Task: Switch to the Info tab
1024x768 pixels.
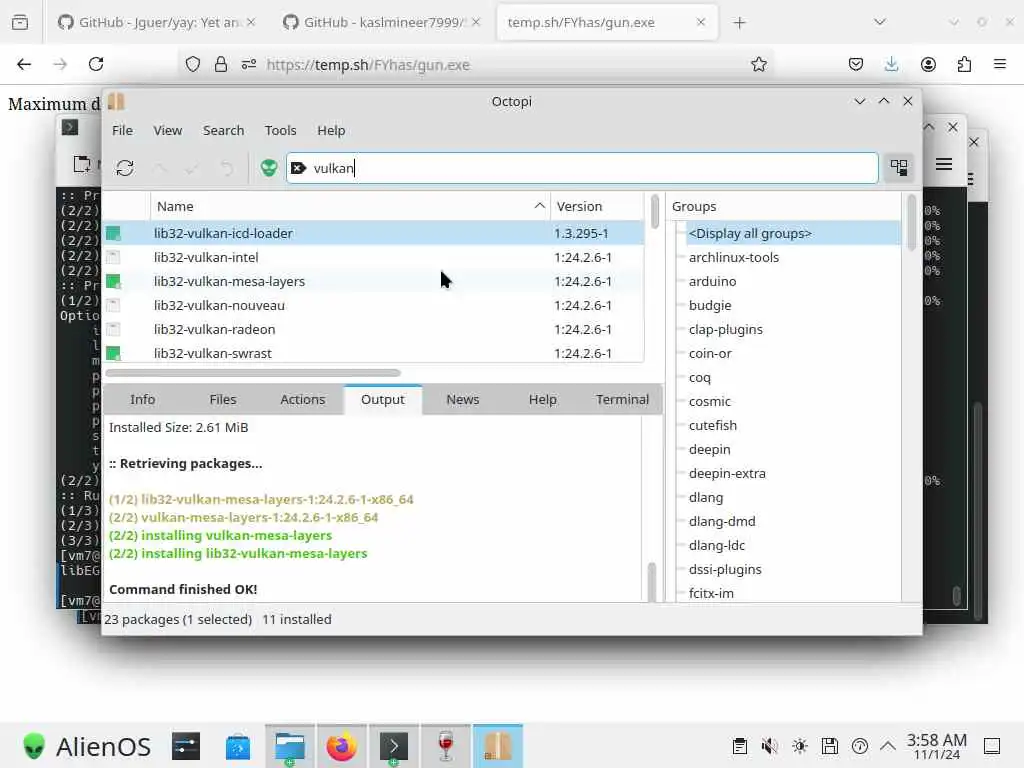Action: (x=142, y=400)
